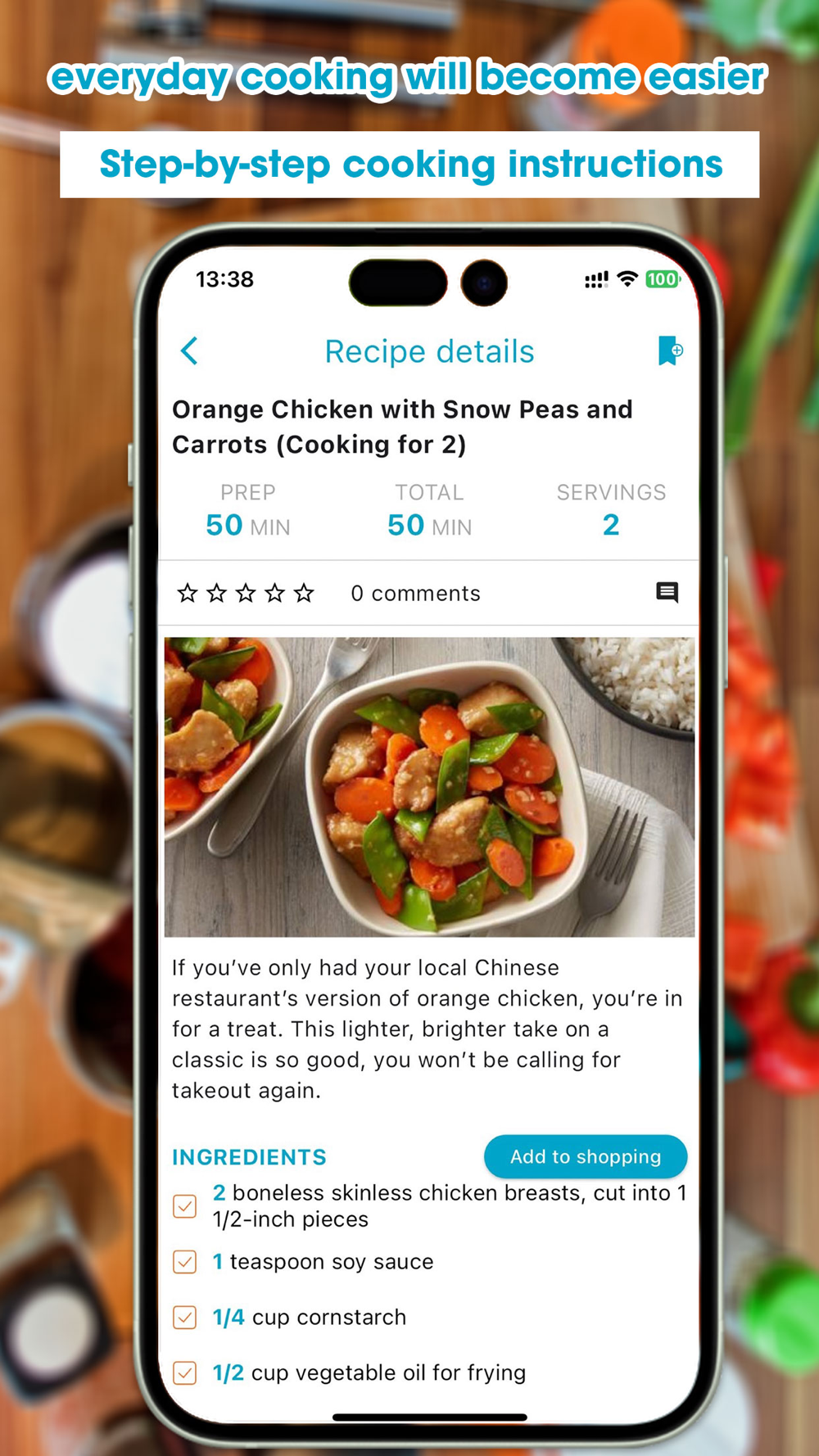819x1456 pixels.
Task: Rate recipe with the third star
Action: [246, 592]
